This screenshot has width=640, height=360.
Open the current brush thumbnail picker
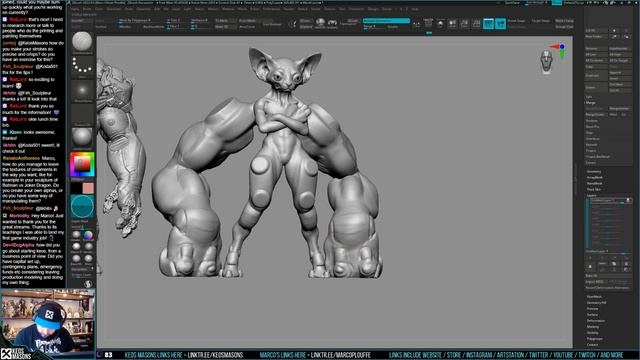[82, 42]
